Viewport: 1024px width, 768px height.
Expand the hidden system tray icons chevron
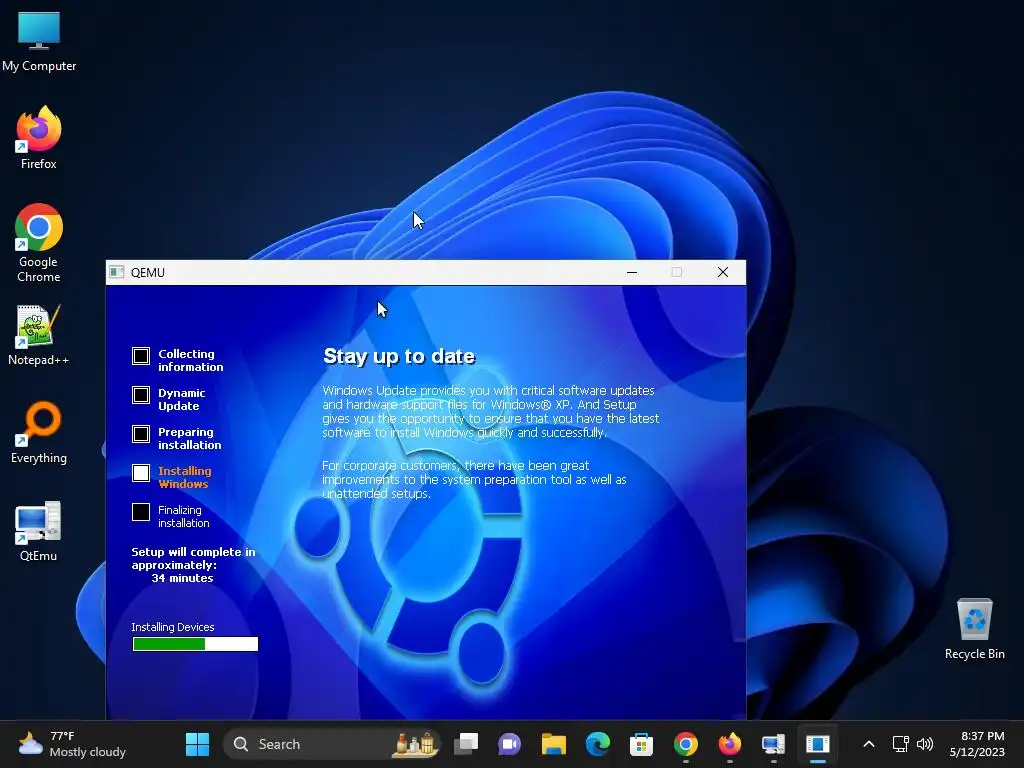pos(869,744)
